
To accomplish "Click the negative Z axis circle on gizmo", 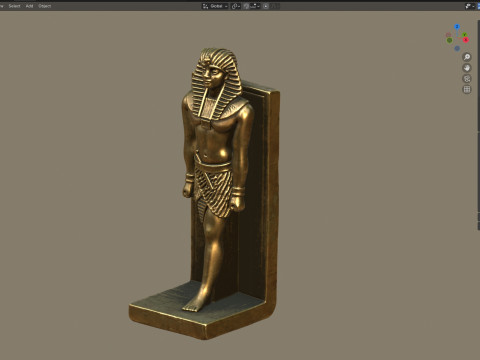I will pyautogui.click(x=457, y=48).
